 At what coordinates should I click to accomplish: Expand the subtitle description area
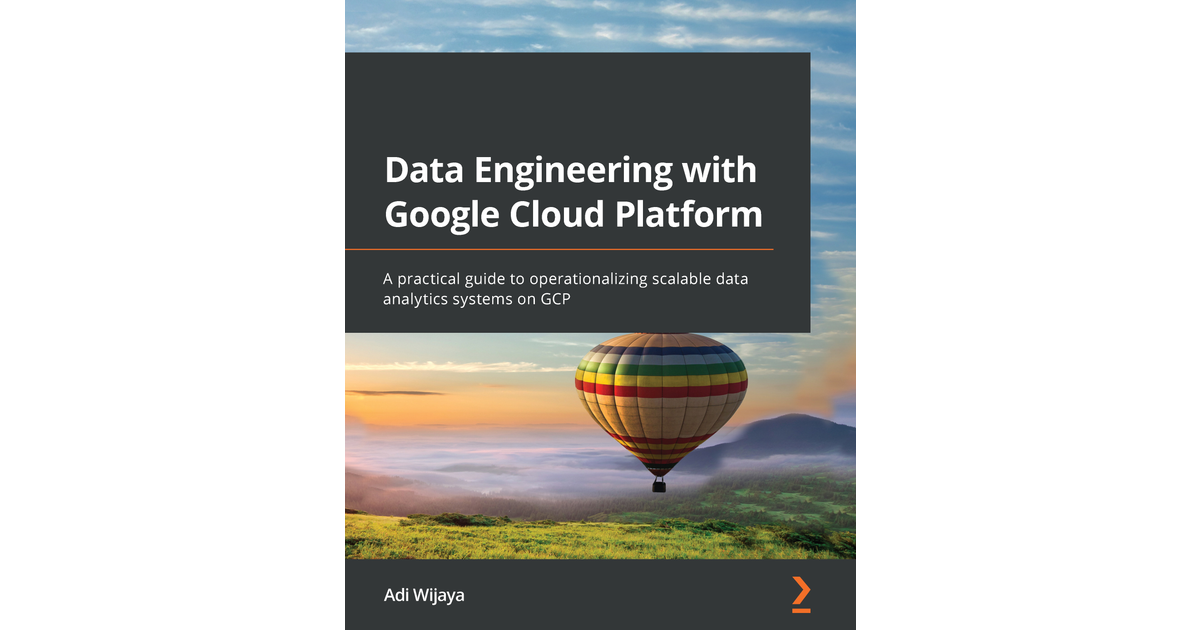tap(567, 288)
